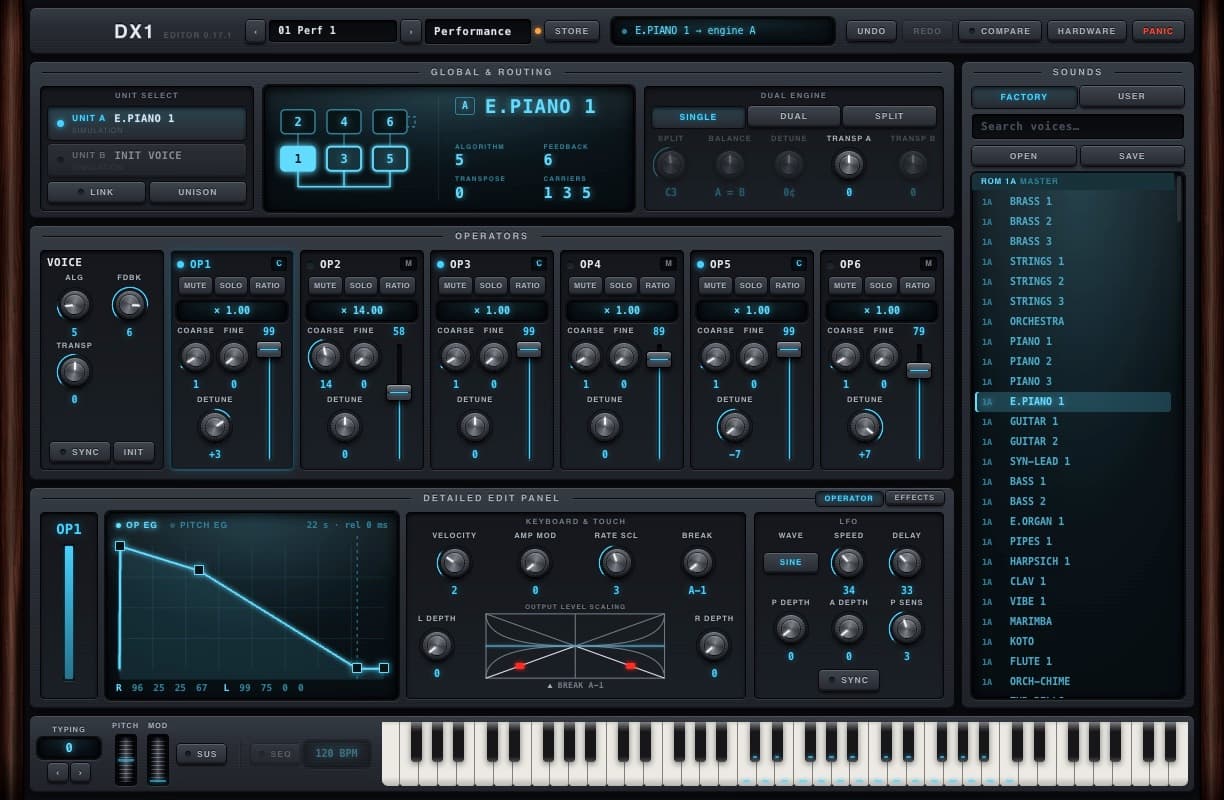Click the Undo button
Screen dimensions: 1224x800
pos(871,31)
